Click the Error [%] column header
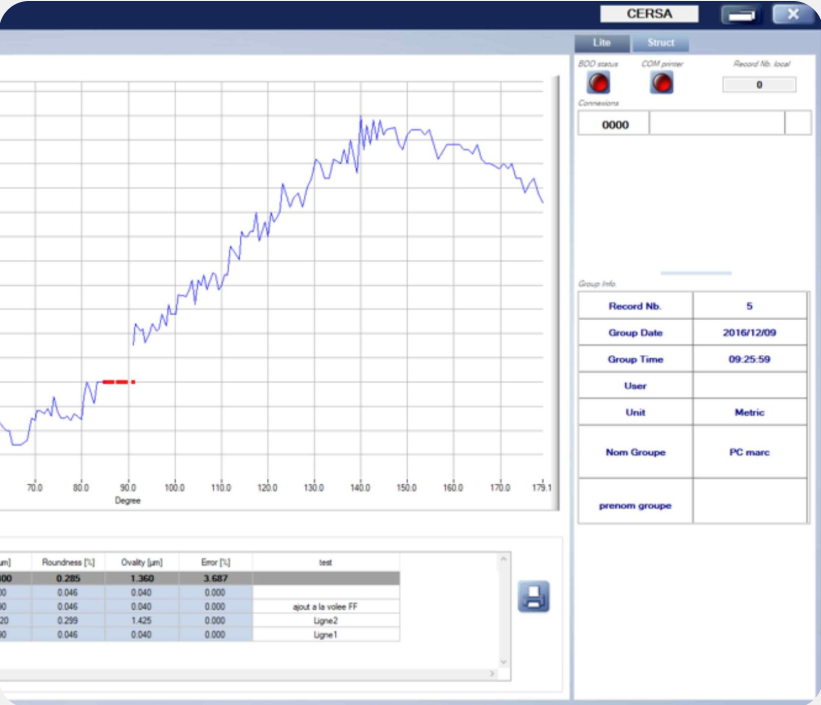821x705 pixels. click(217, 563)
